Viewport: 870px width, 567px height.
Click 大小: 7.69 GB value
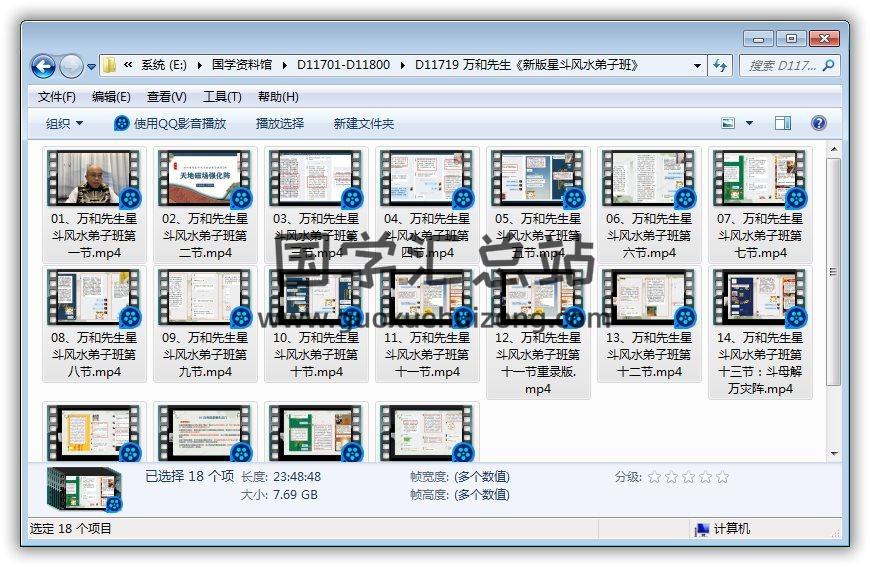295,494
